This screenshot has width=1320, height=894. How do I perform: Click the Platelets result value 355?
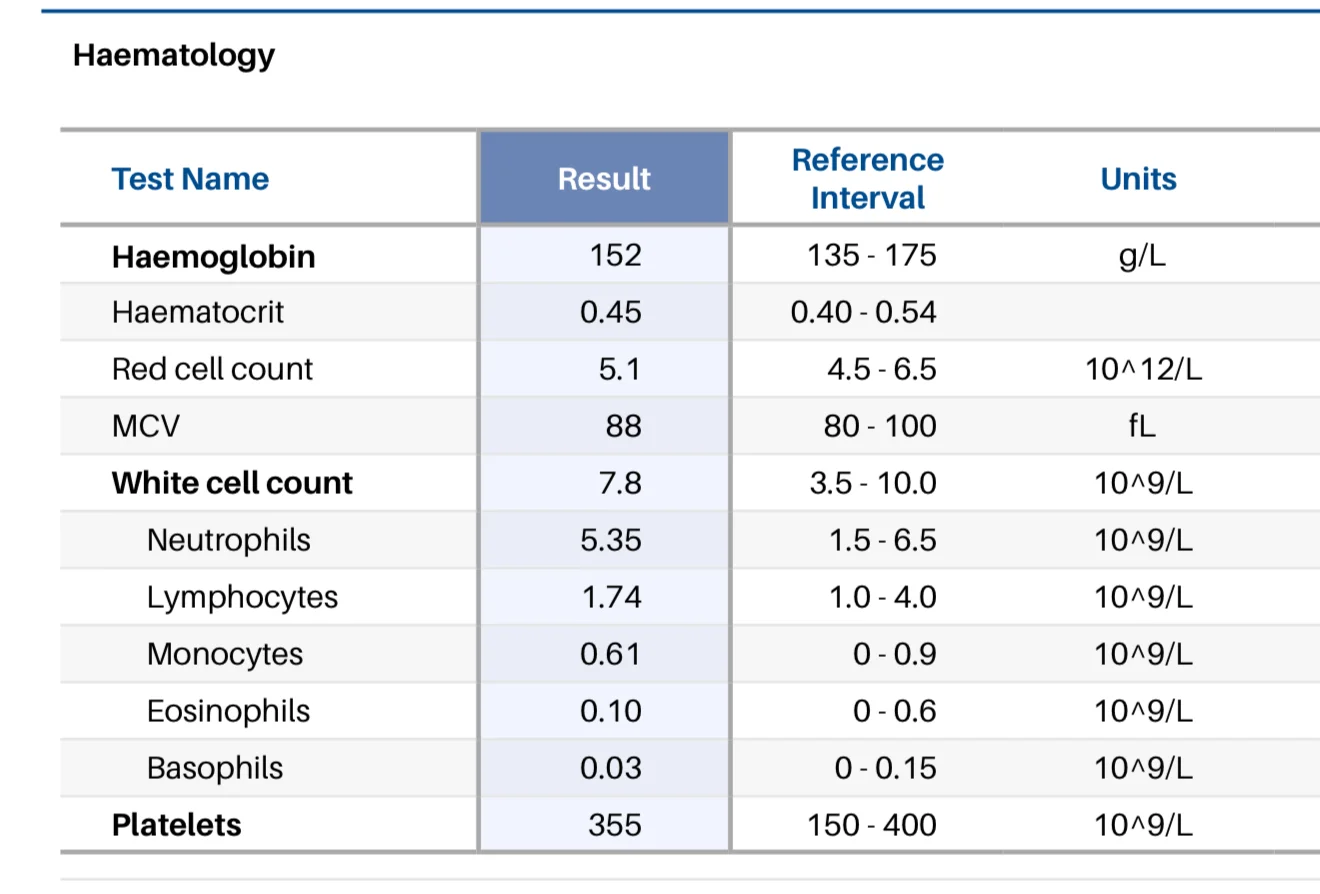[x=615, y=825]
